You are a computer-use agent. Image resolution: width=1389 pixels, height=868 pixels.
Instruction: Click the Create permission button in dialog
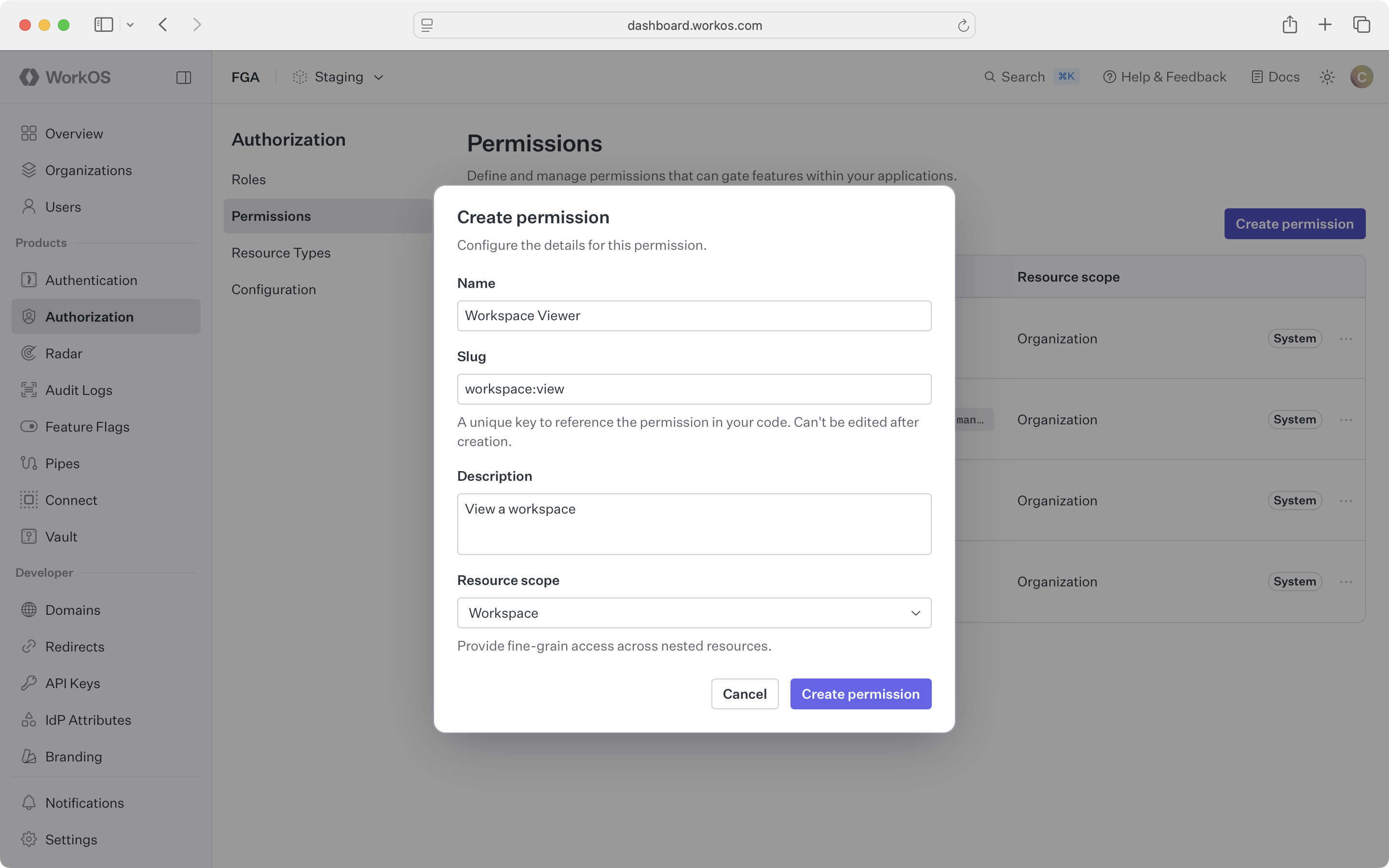pos(860,693)
